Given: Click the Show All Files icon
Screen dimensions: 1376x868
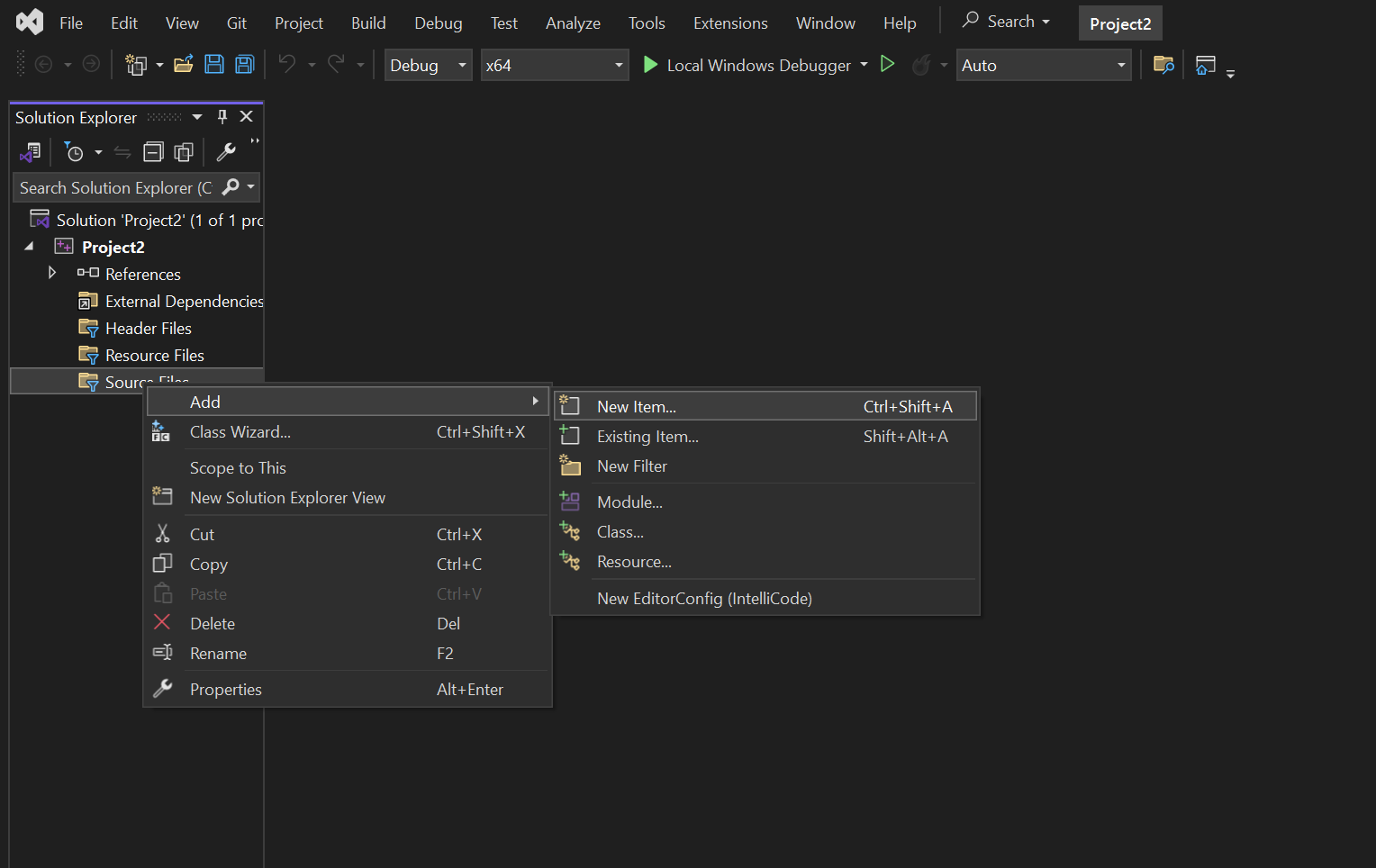Looking at the screenshot, I should pos(184,153).
